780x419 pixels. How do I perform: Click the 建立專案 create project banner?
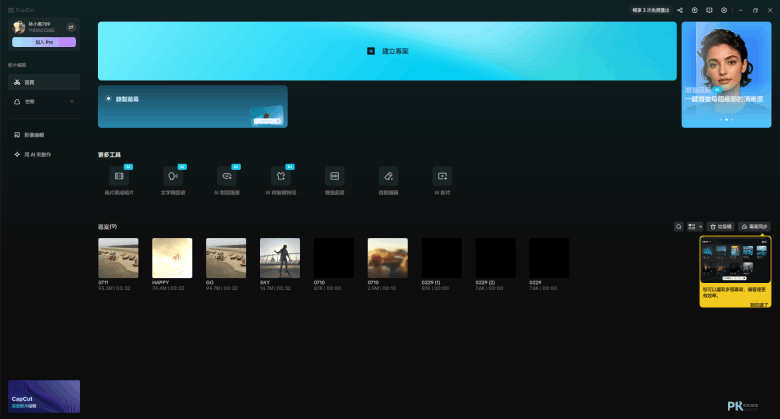tap(387, 51)
